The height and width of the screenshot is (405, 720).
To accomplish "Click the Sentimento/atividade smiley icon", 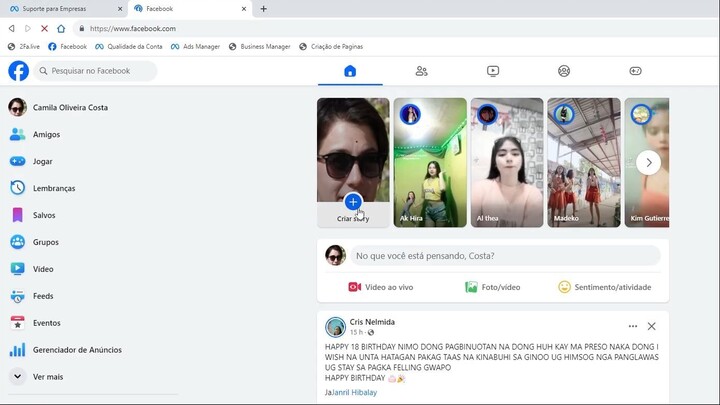I will (x=564, y=287).
